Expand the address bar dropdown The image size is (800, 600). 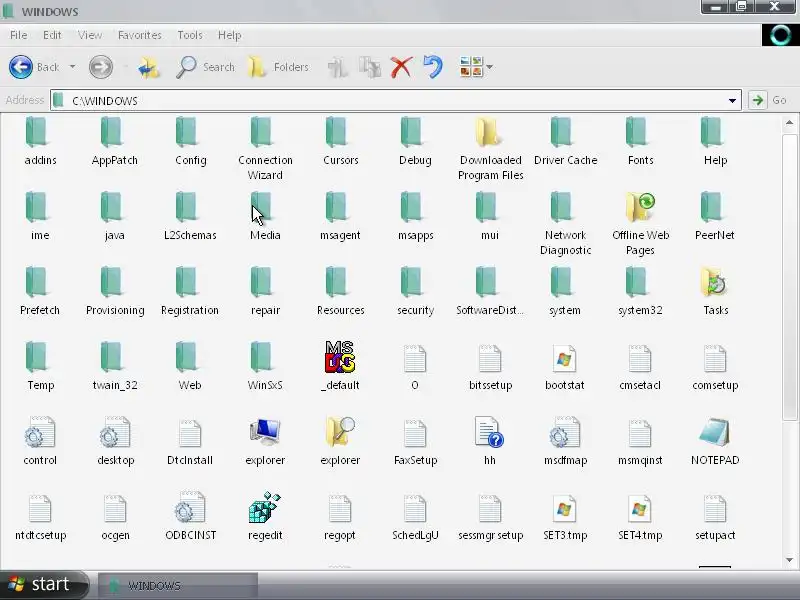(732, 101)
